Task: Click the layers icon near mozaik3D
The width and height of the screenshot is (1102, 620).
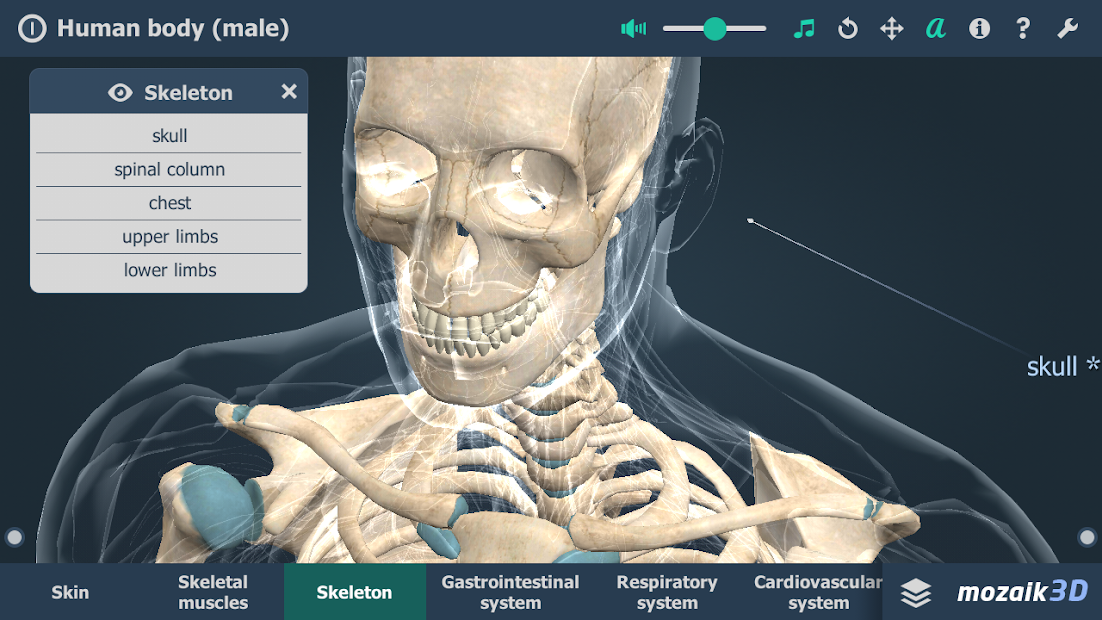Action: coord(915,592)
